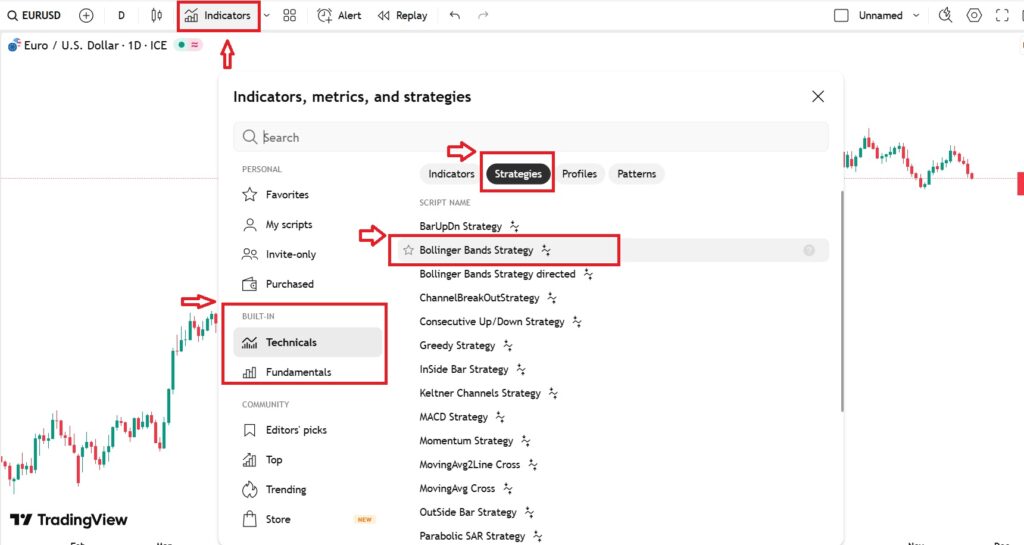Click the quick search icon in toolbar
The width and height of the screenshot is (1024, 545).
(946, 15)
